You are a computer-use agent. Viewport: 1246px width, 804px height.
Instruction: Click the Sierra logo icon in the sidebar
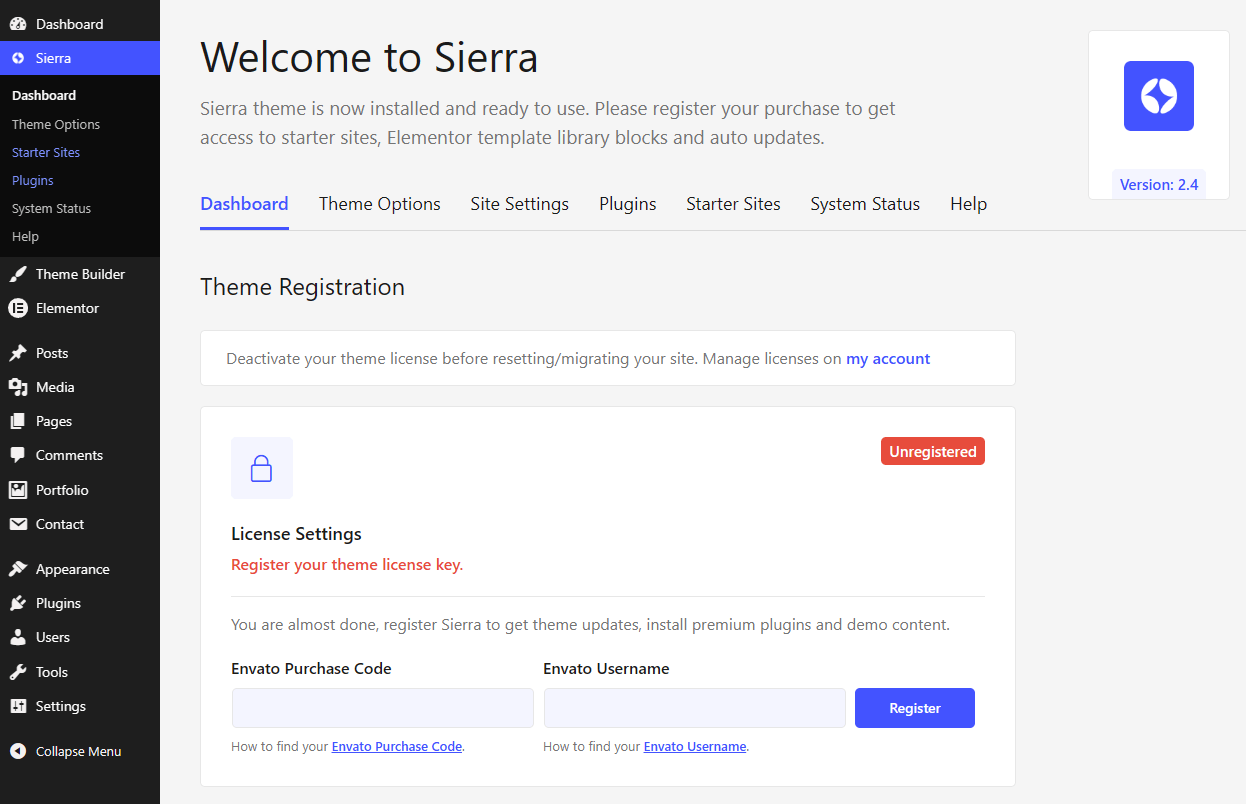tap(18, 58)
